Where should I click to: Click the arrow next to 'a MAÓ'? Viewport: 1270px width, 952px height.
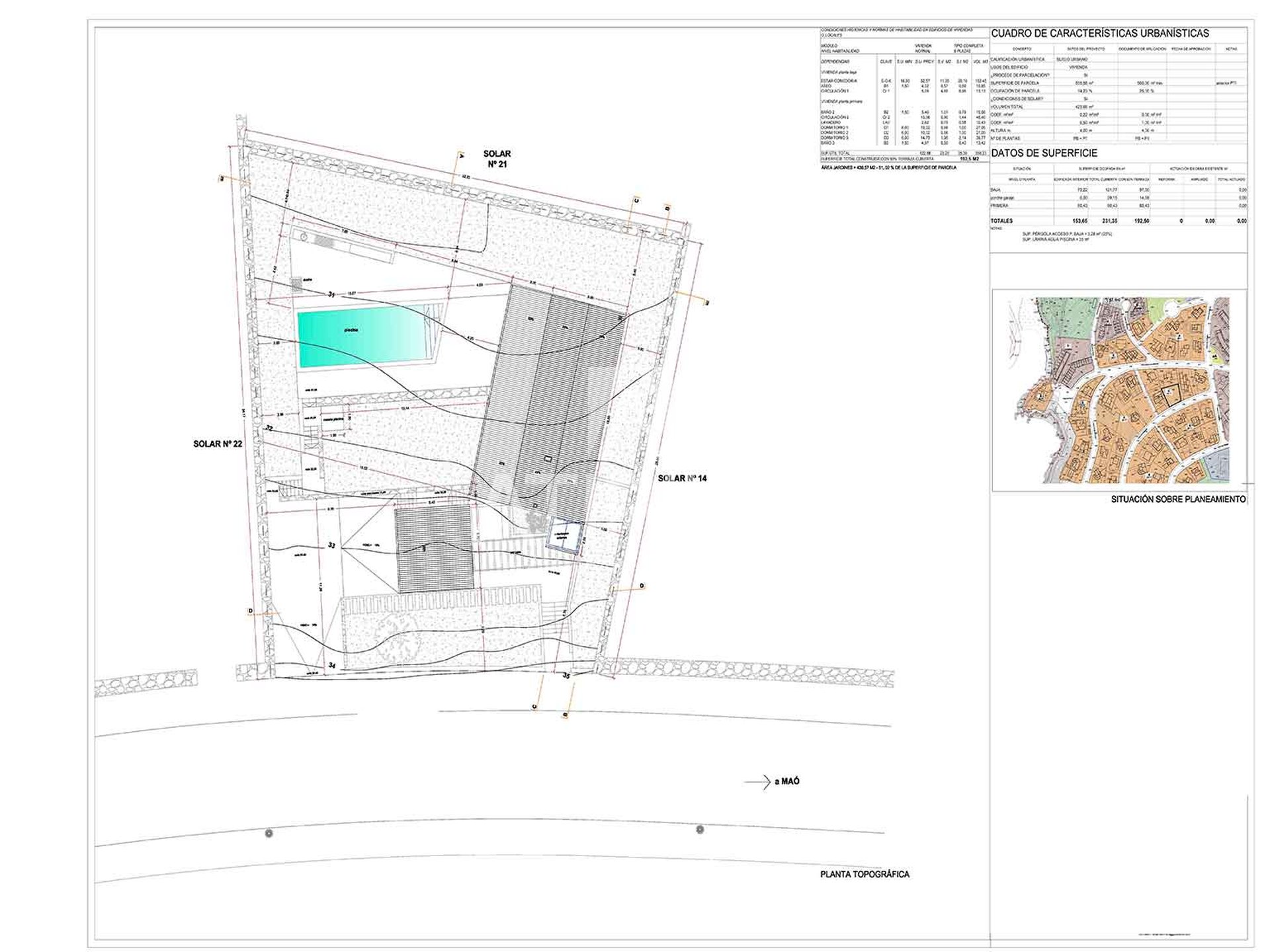click(757, 782)
